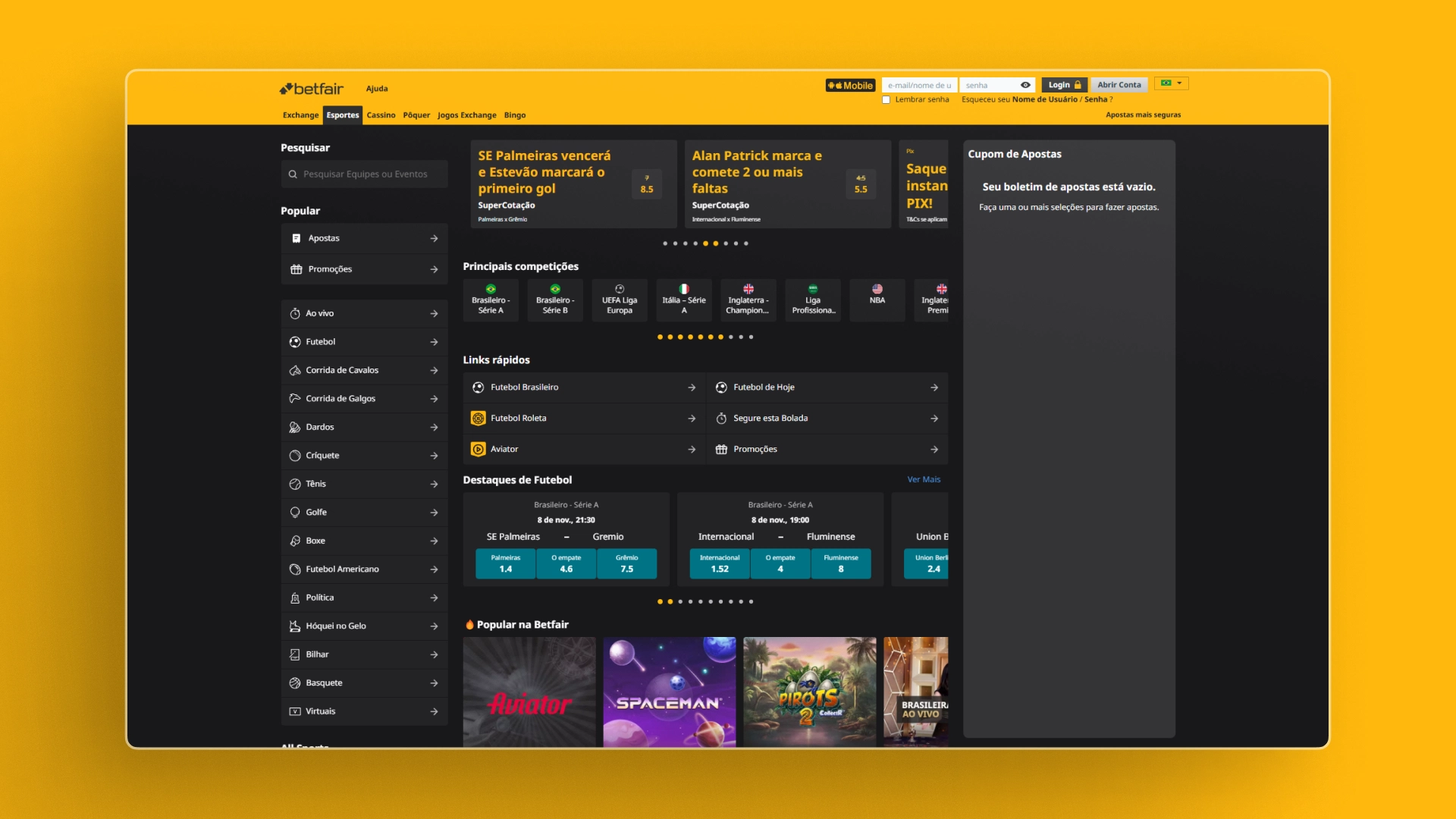Switch to the Exchange tab
The width and height of the screenshot is (1456, 819).
pyautogui.click(x=300, y=115)
